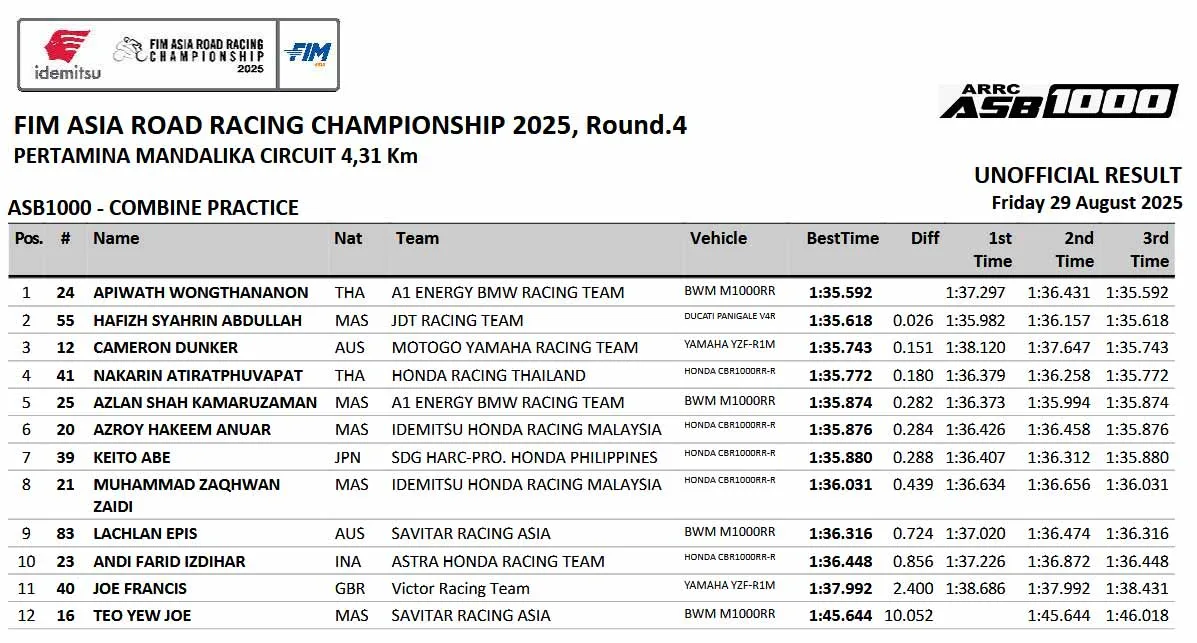This screenshot has width=1197, height=643.
Task: Click the Pos. column header
Action: click(29, 239)
